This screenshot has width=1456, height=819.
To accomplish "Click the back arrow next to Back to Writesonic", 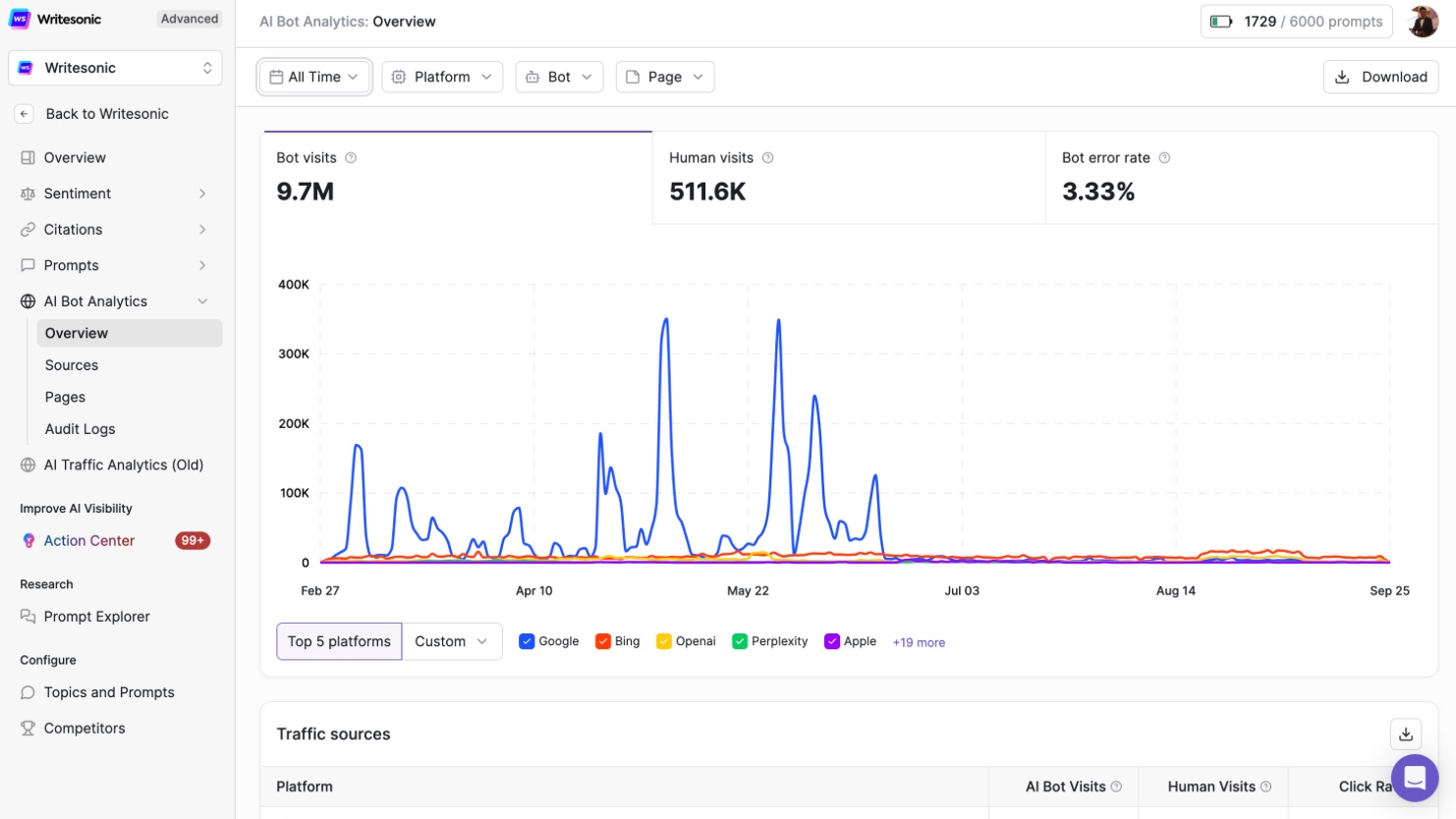I will coord(24,113).
